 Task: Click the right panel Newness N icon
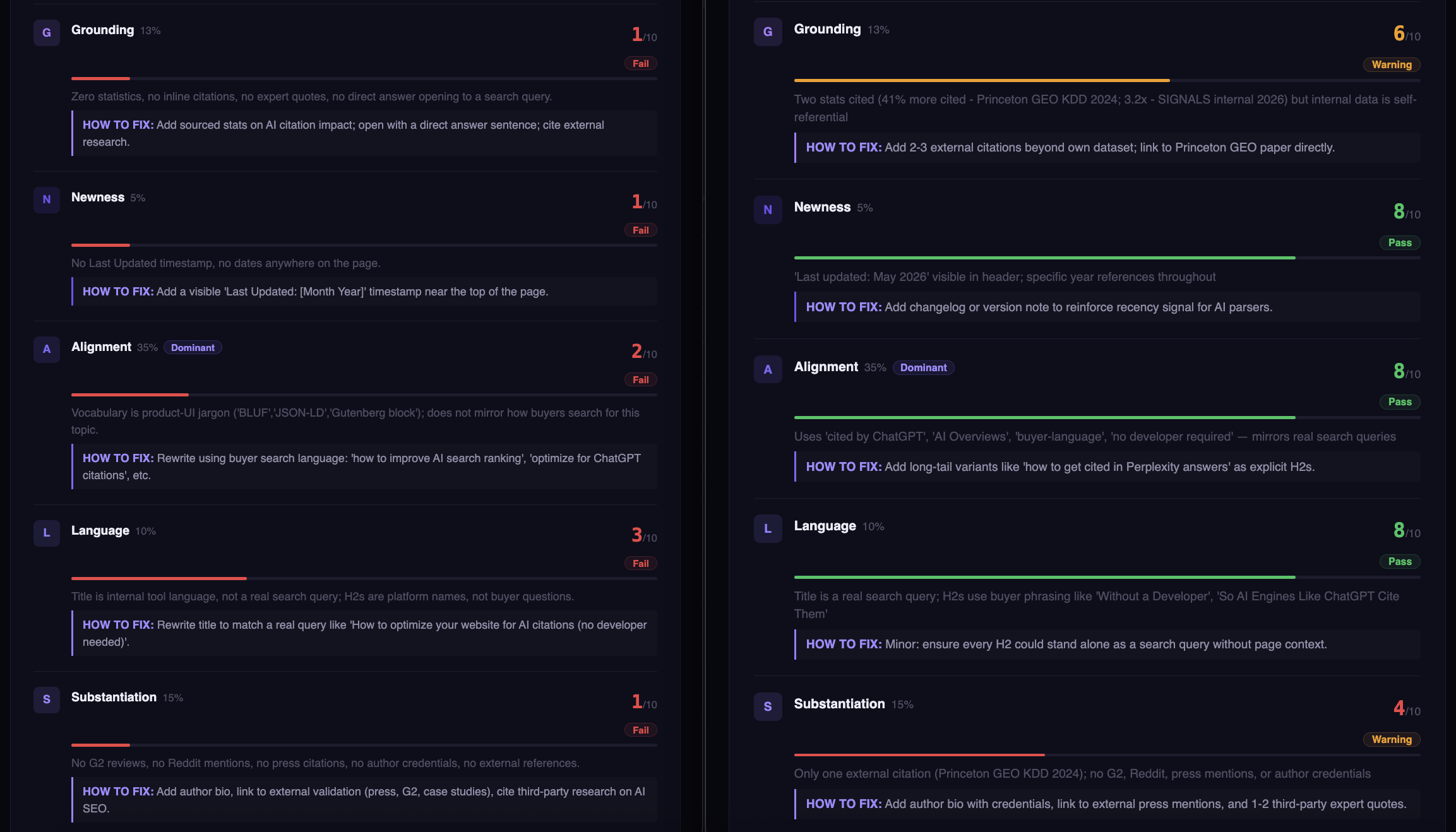point(768,210)
